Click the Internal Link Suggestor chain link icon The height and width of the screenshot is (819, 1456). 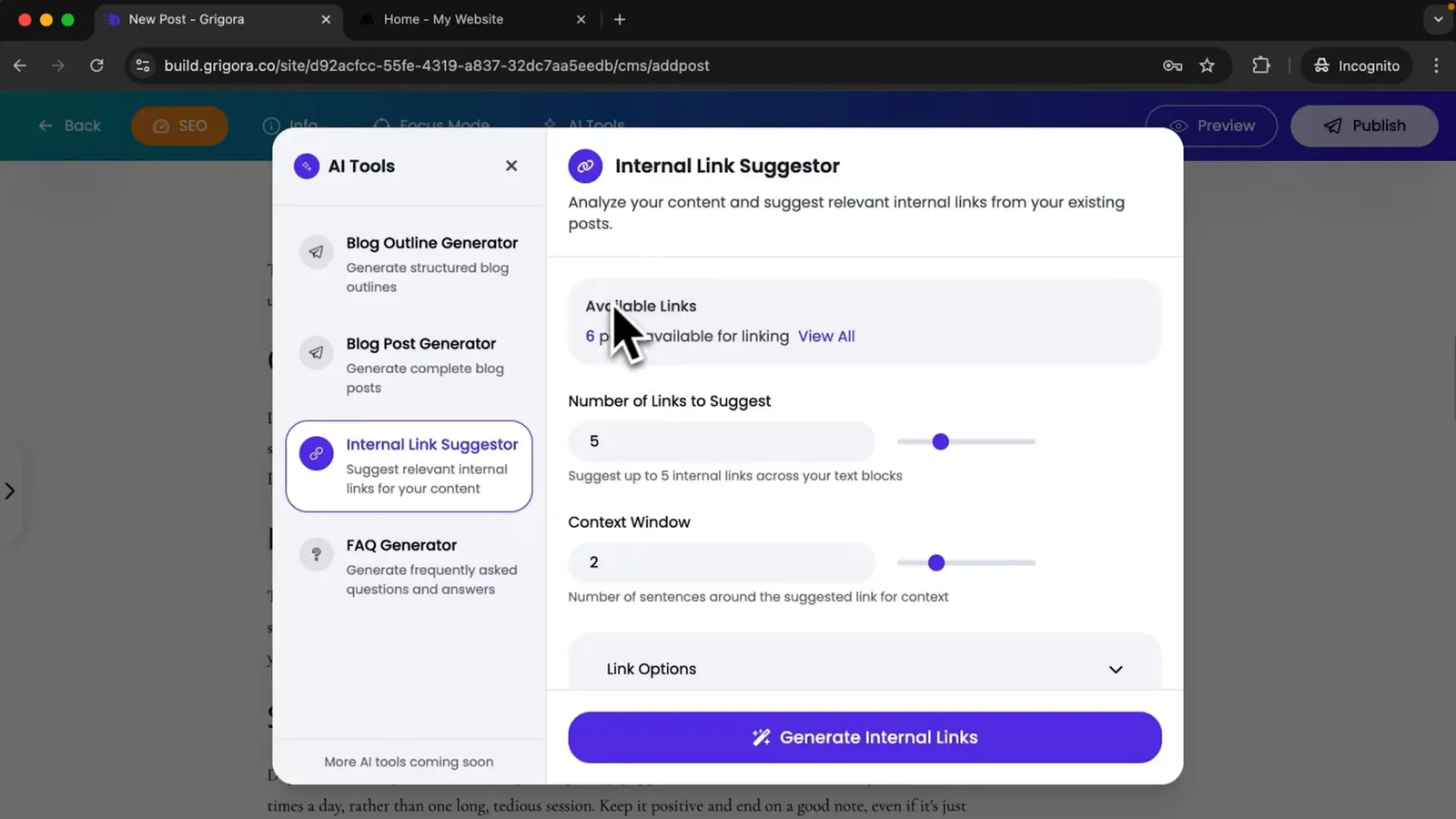[x=316, y=453]
